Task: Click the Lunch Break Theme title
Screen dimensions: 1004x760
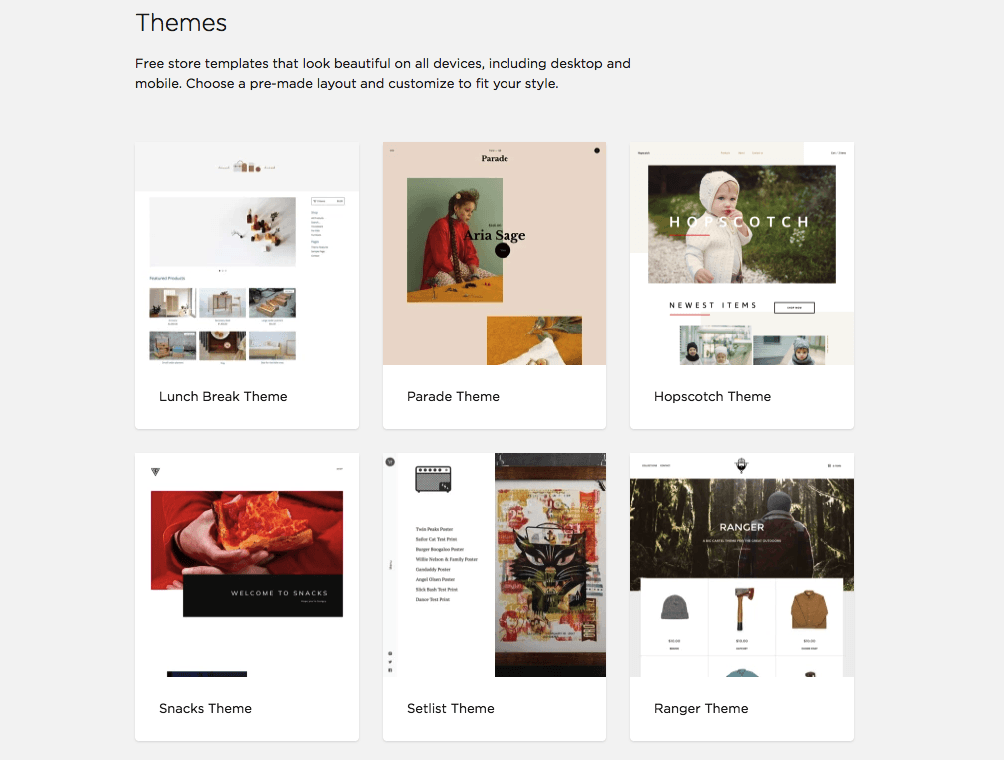Action: click(x=223, y=396)
